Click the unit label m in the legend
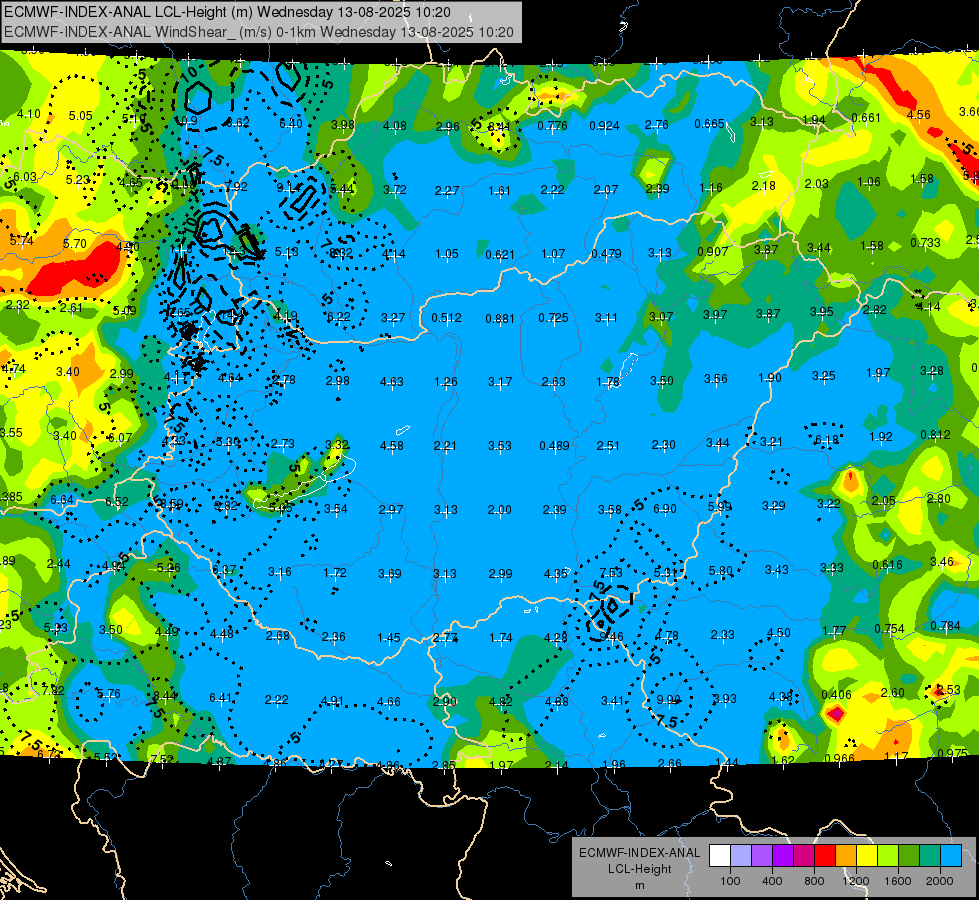 [639, 885]
